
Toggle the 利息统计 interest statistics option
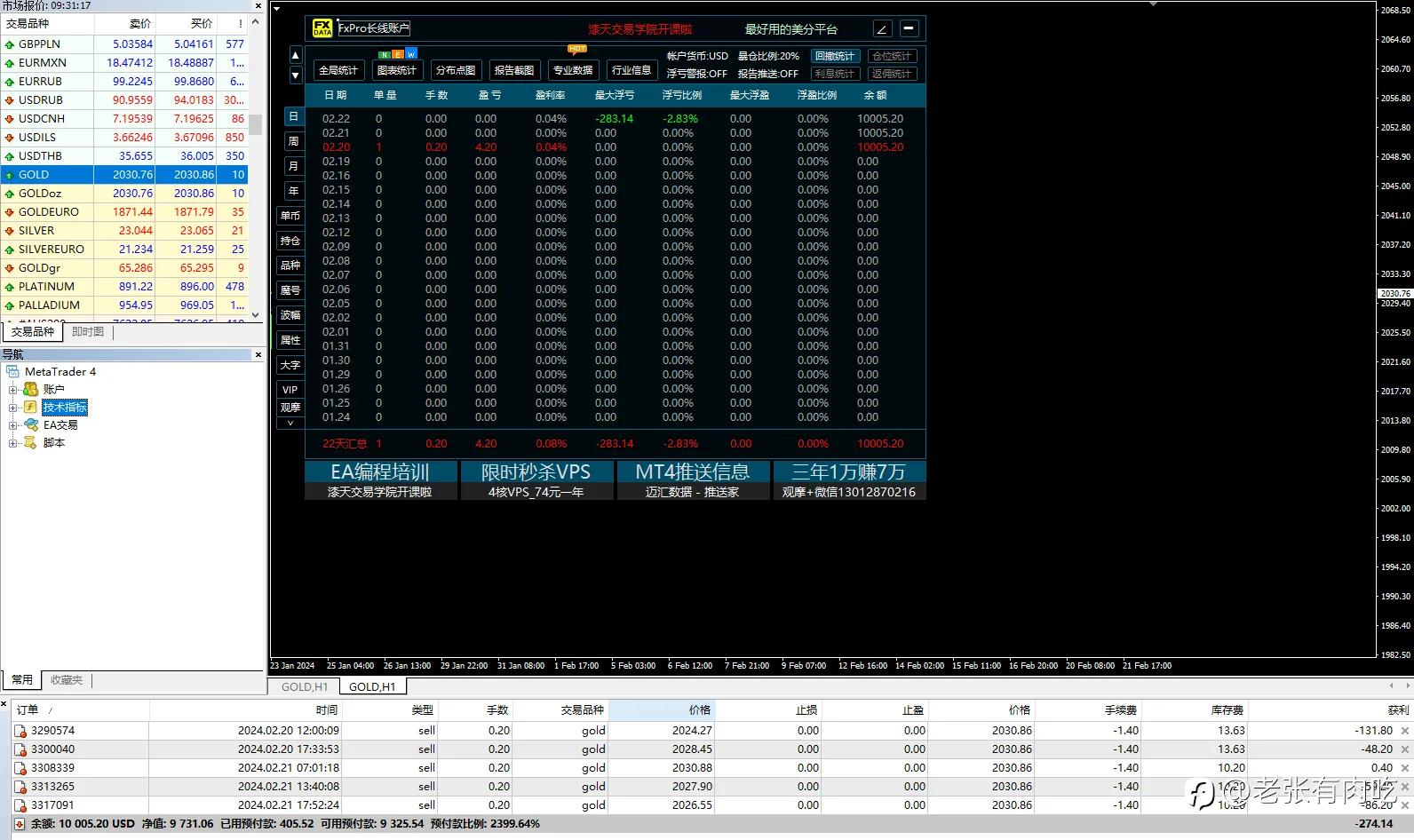835,74
